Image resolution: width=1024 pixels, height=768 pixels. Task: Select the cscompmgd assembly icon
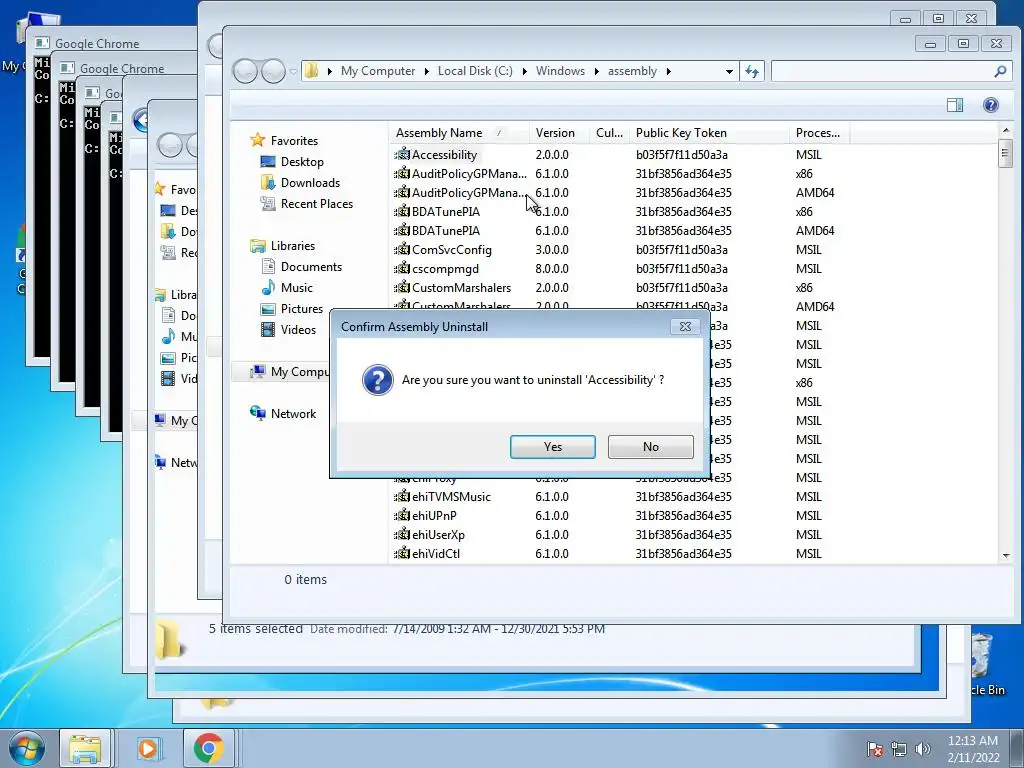[402, 268]
